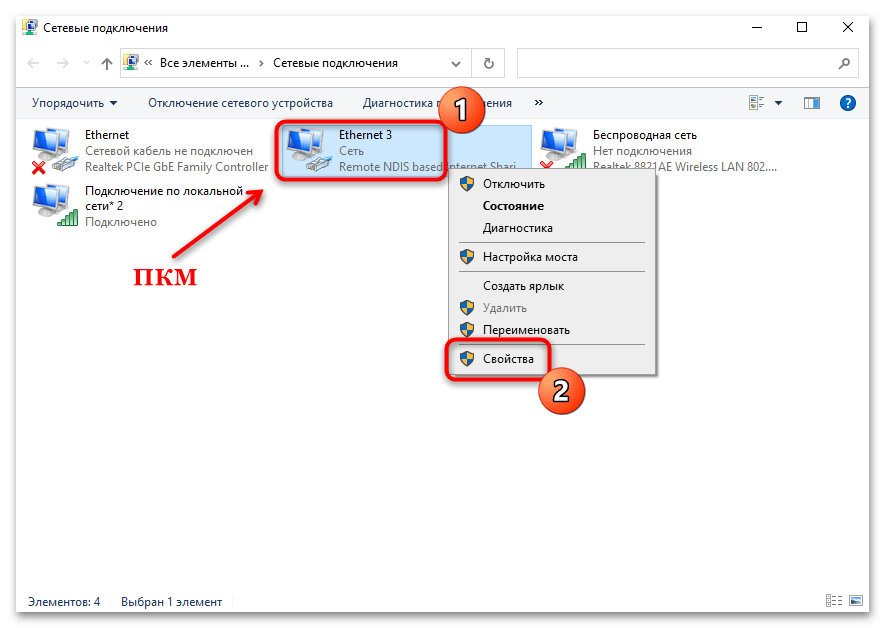Click 'Подключено' status text

click(x=121, y=222)
